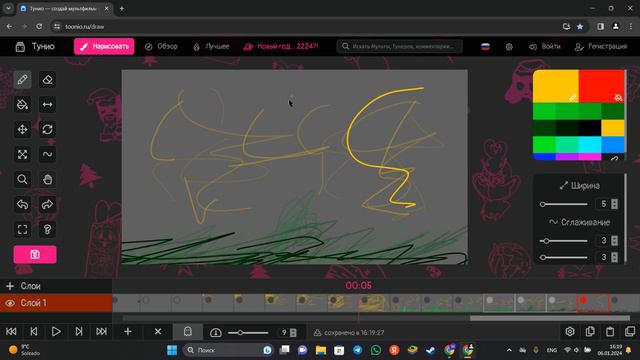Play the animation
This screenshot has width=640, height=360.
pos(56,331)
